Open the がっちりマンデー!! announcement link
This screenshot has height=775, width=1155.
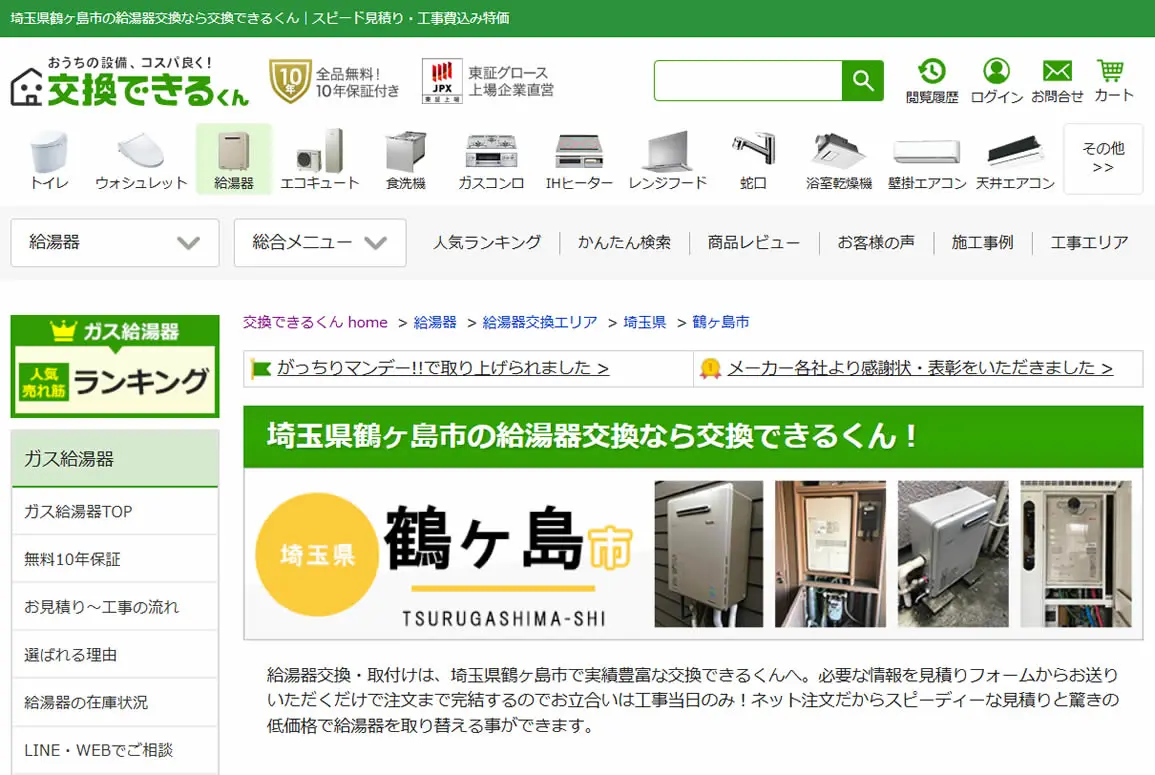pos(443,368)
